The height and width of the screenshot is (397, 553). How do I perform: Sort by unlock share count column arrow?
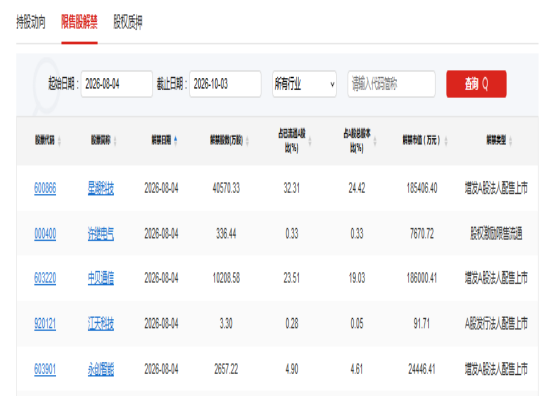pos(247,141)
